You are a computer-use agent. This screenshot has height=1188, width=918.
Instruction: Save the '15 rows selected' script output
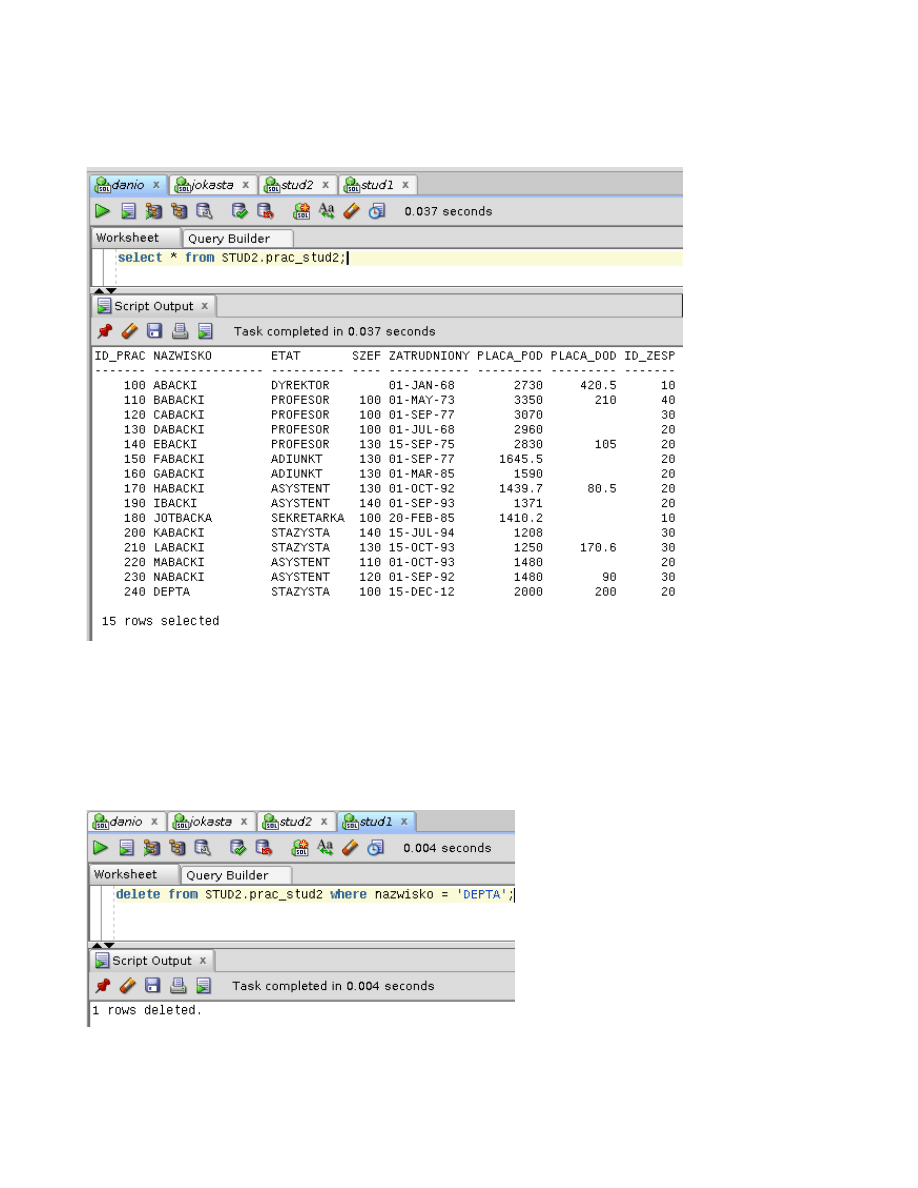155,331
